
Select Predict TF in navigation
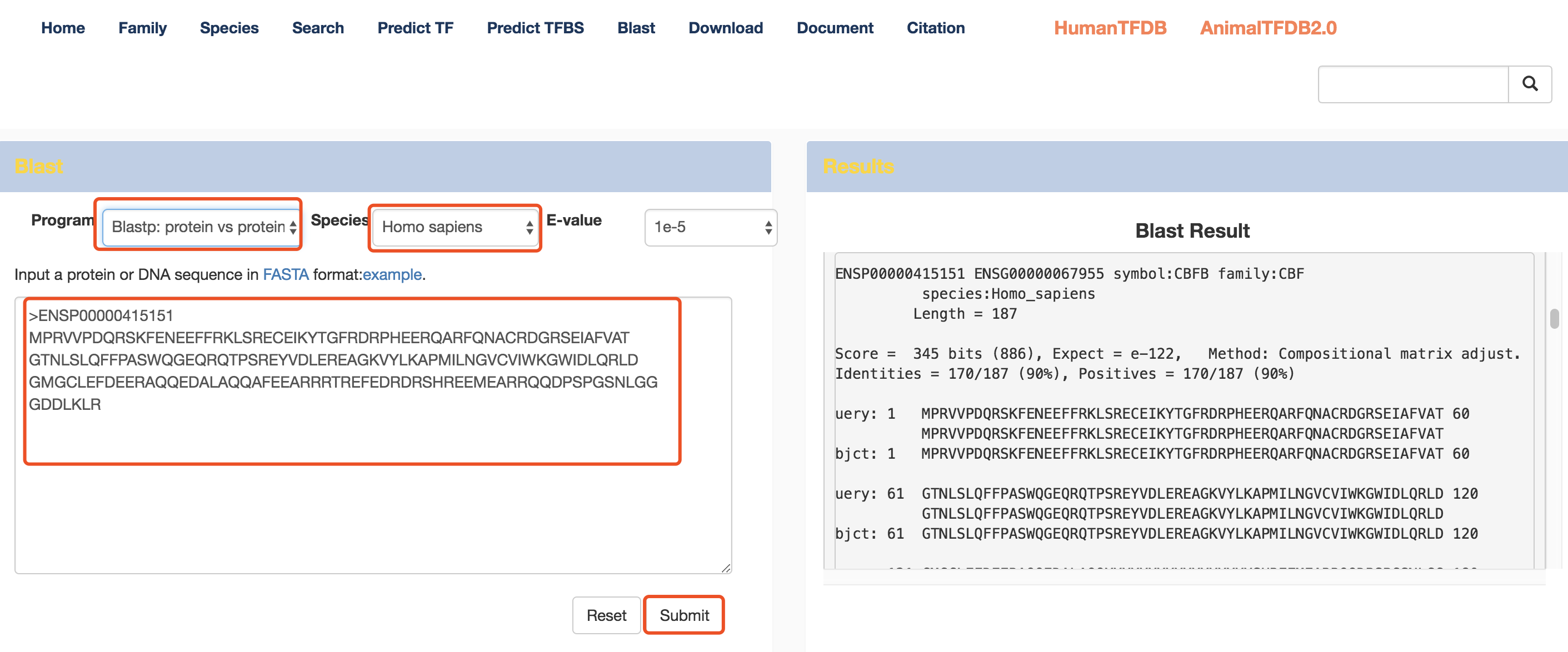pos(415,28)
